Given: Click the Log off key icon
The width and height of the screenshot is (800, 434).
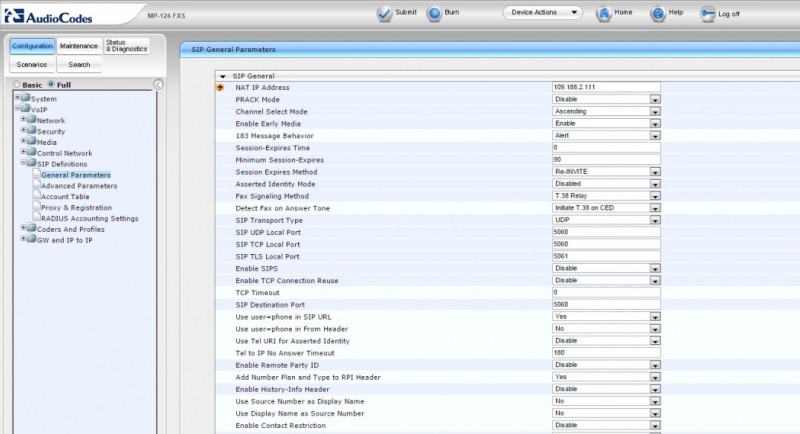Looking at the screenshot, I should coord(708,14).
